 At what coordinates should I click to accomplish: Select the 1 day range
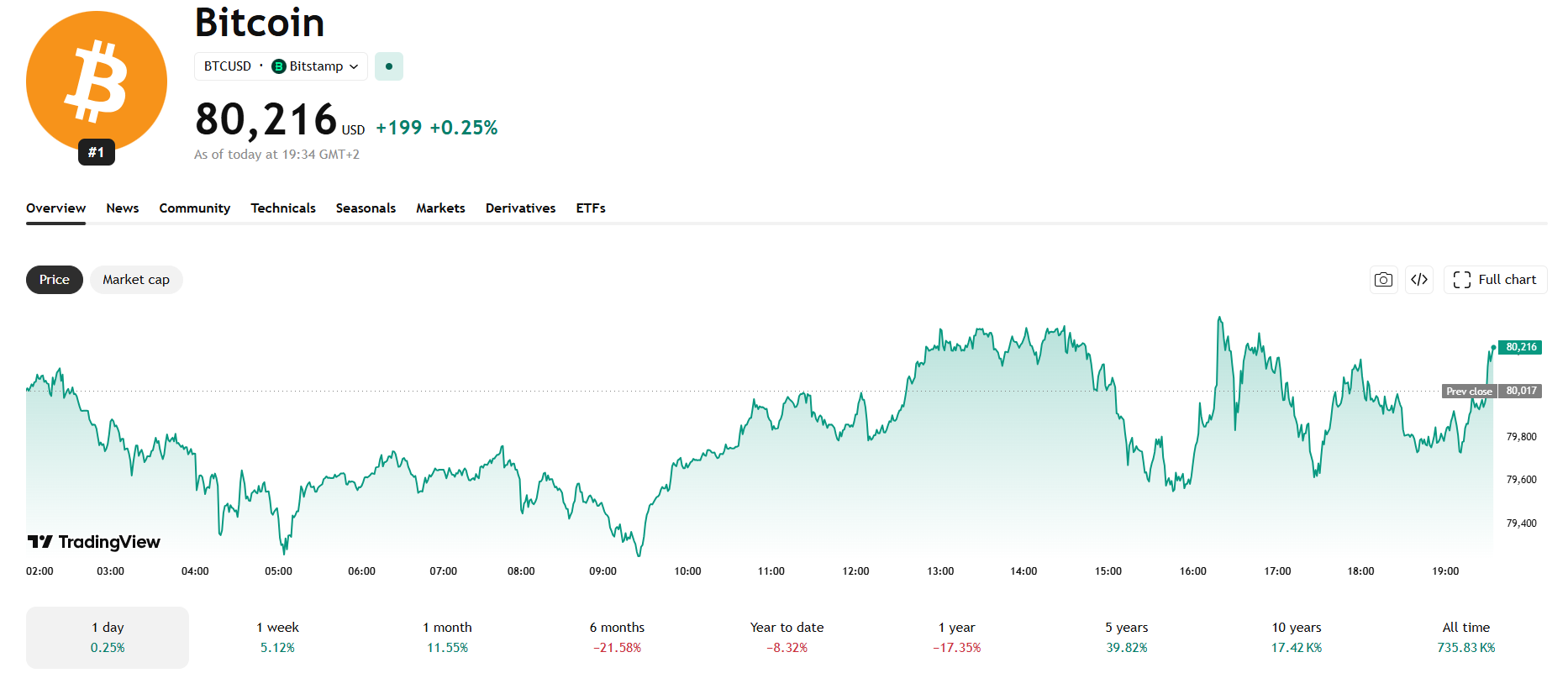click(x=108, y=638)
